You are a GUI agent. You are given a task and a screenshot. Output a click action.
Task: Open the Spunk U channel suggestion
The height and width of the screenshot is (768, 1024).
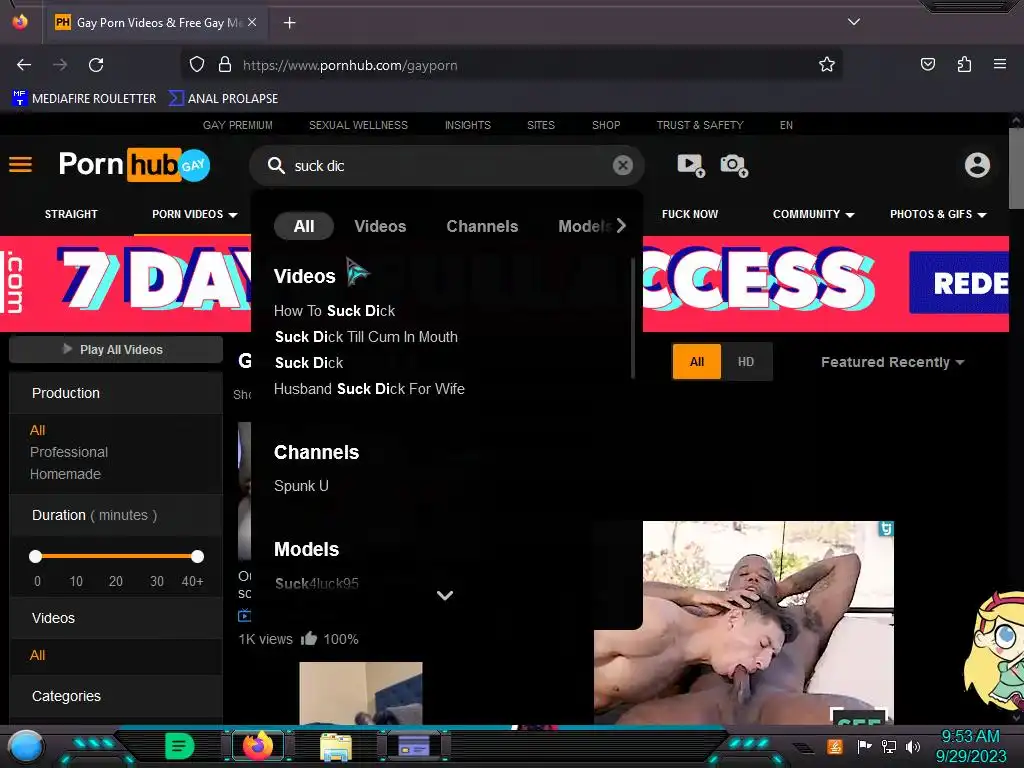301,486
